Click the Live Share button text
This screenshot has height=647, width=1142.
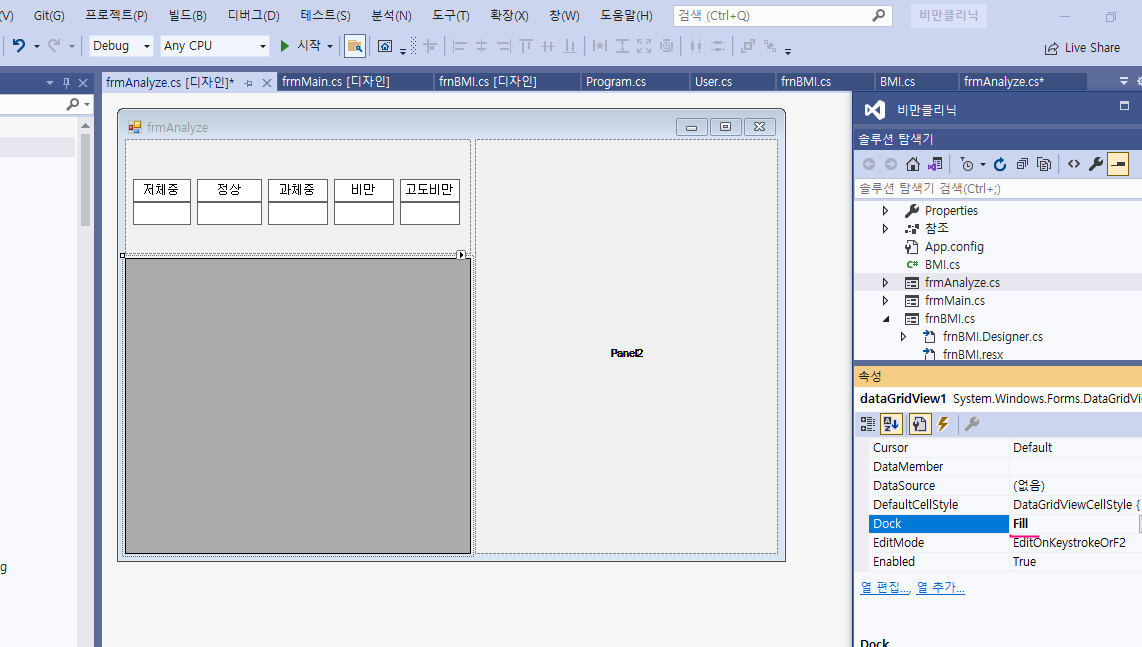pos(1092,48)
